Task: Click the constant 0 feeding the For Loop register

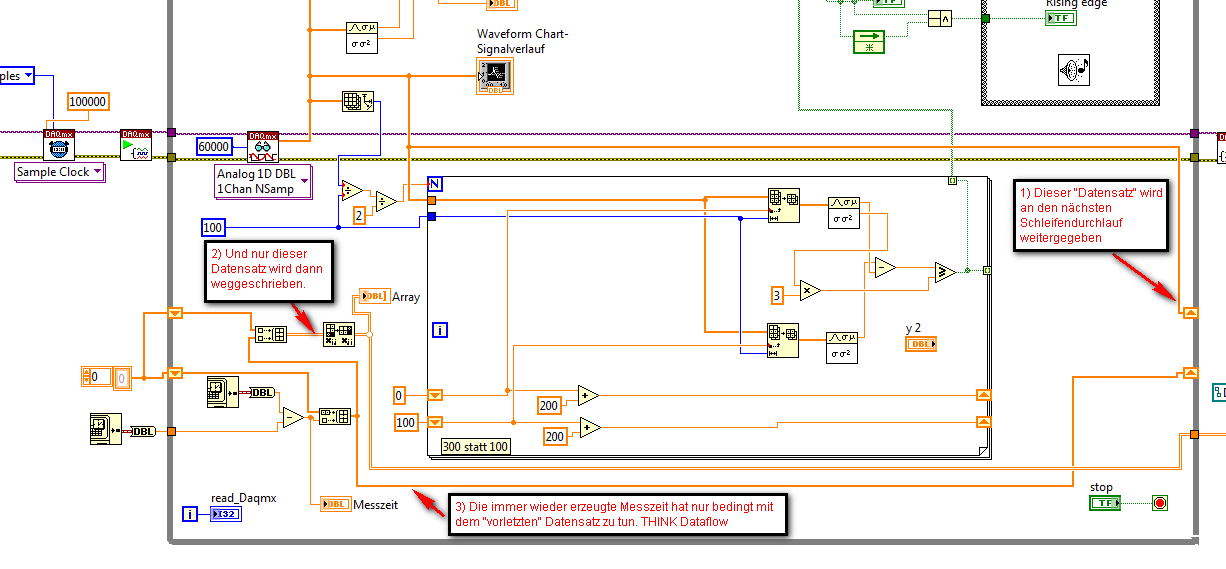Action: (400, 395)
